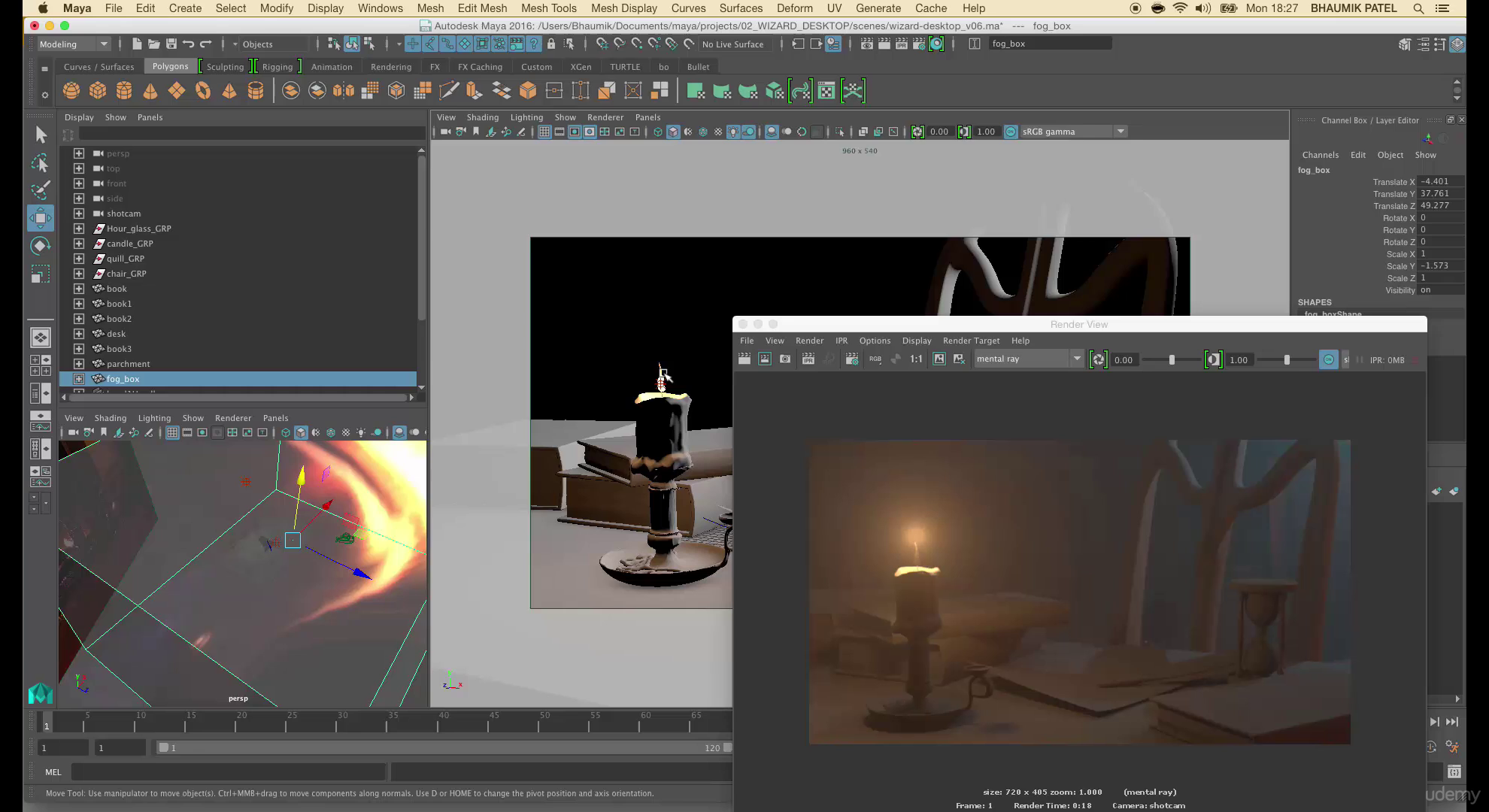The image size is (1489, 812).
Task: Create a polygon torus from shelf
Action: point(203,91)
